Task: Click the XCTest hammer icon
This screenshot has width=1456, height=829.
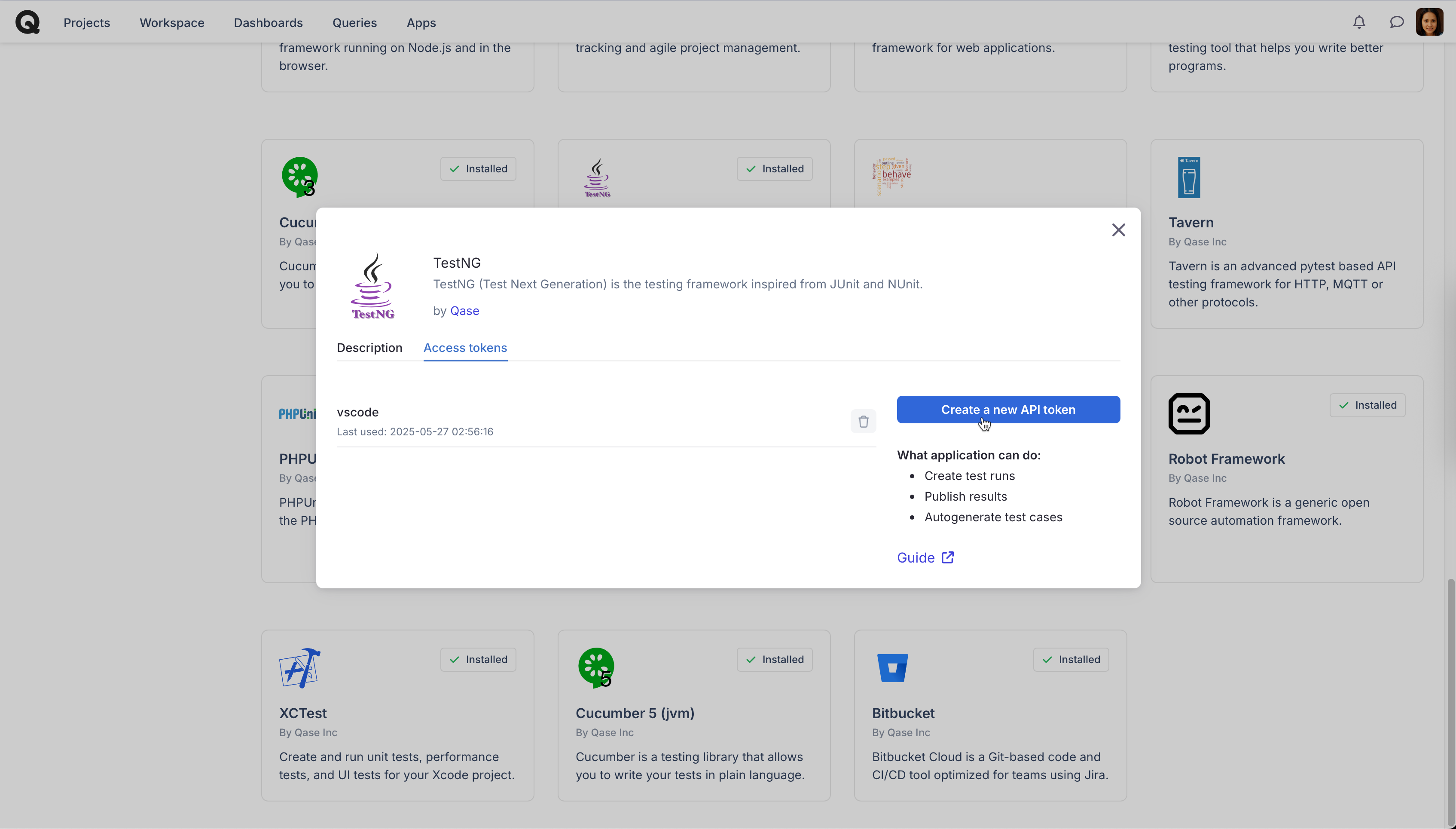Action: pos(300,667)
